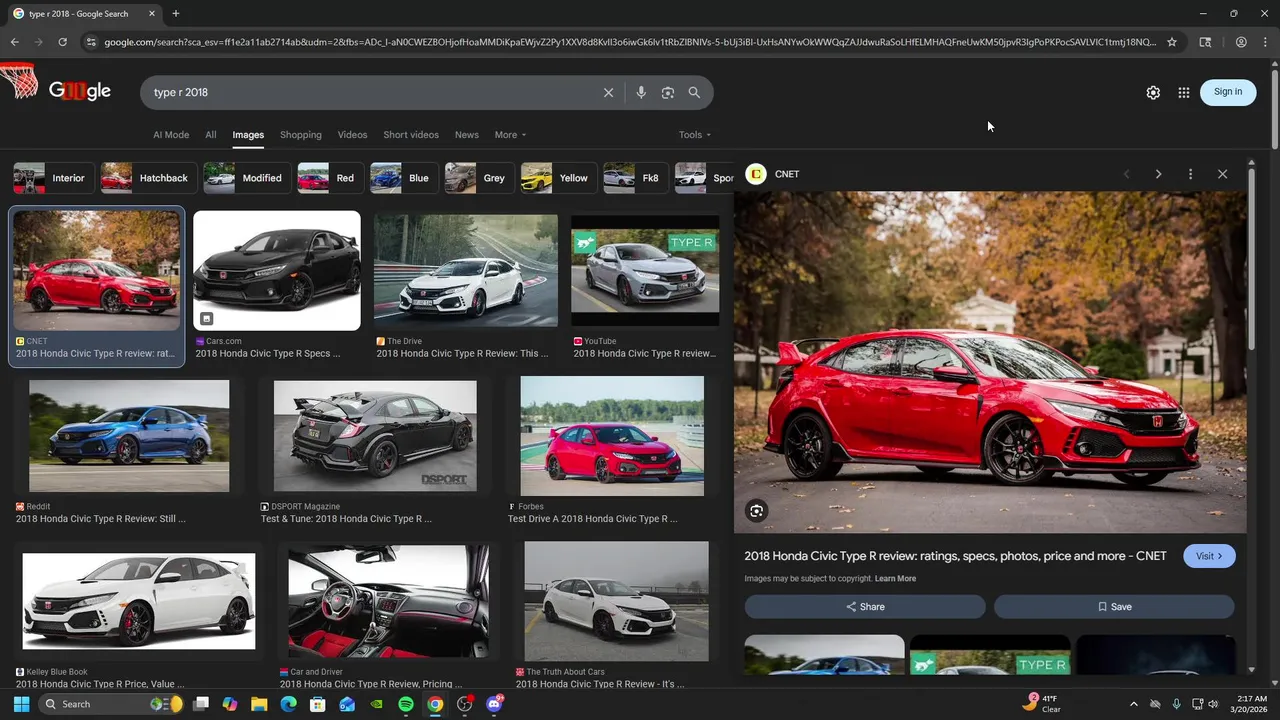Start a voice search with the microphone
Screen dimensions: 1280x720
(641, 92)
